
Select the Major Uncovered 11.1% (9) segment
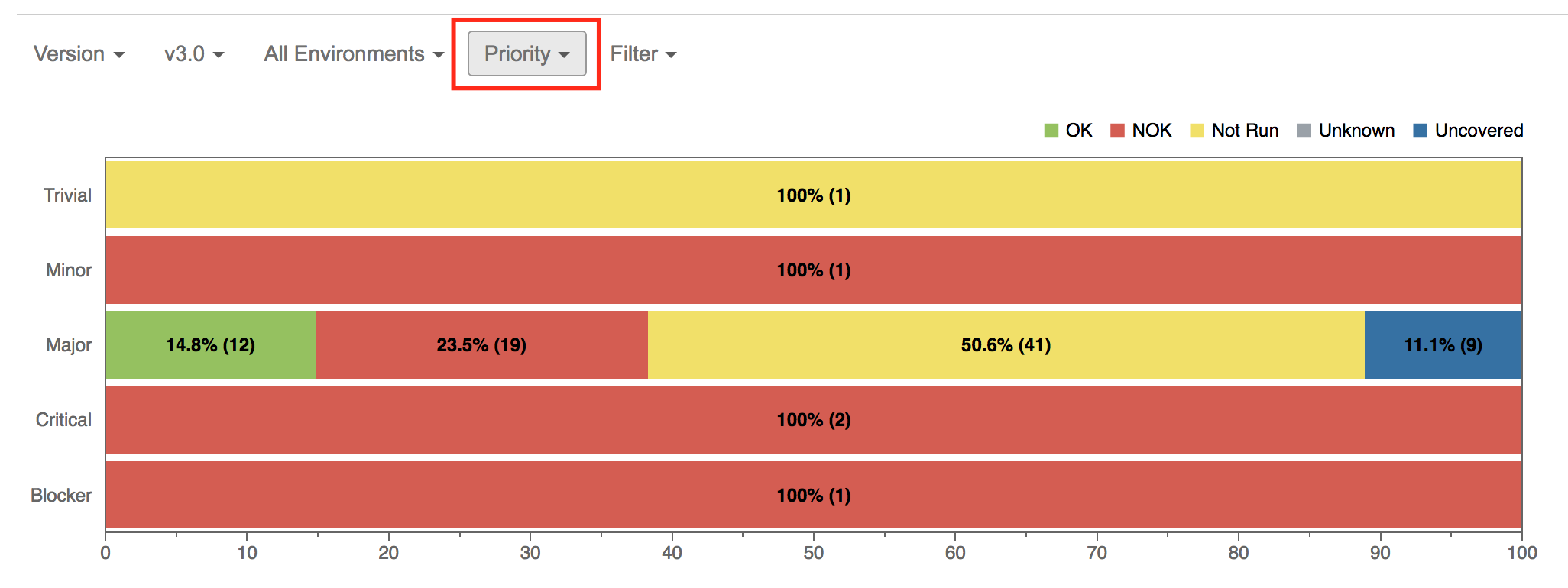click(x=1443, y=344)
